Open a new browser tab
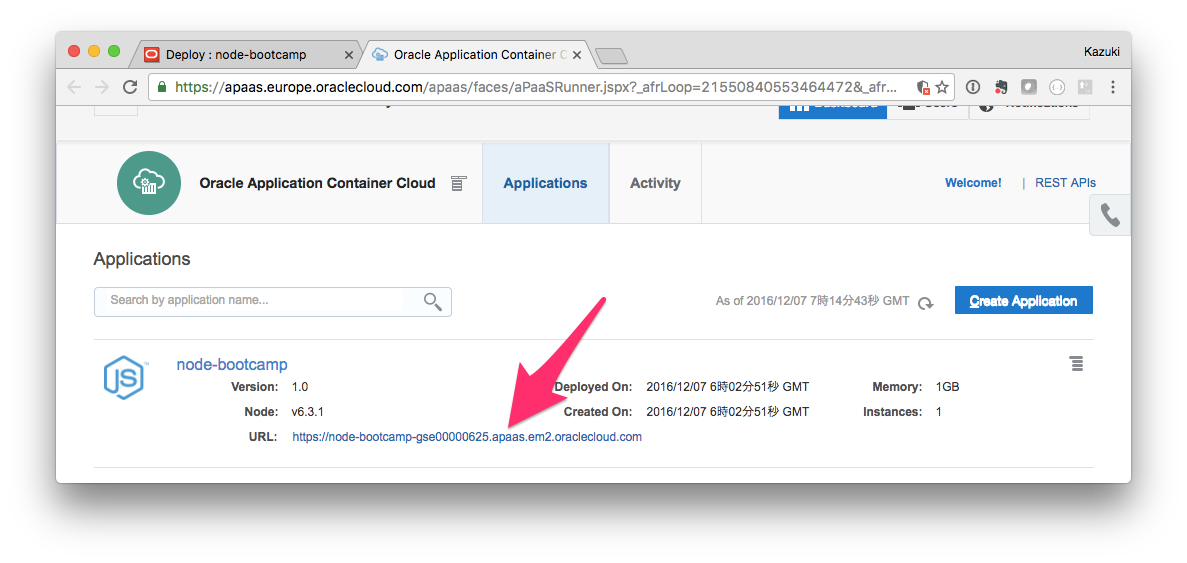 (611, 56)
